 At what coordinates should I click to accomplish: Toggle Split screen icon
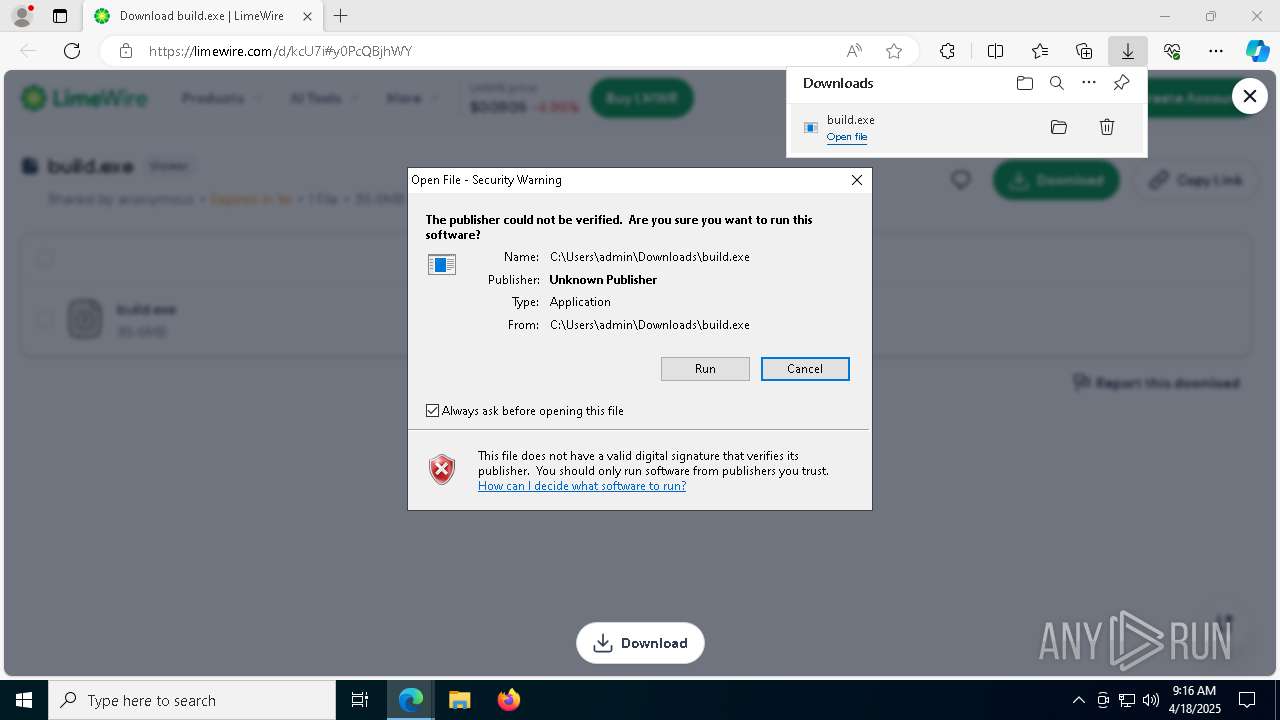[995, 51]
